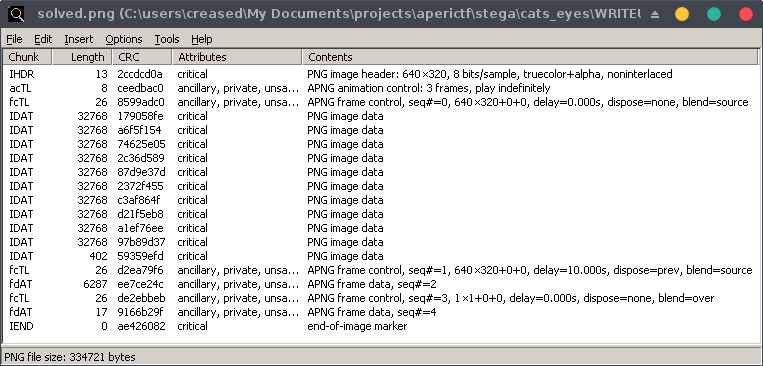This screenshot has width=763, height=366.
Task: Select the fdAT row with length 17
Action: coord(382,312)
